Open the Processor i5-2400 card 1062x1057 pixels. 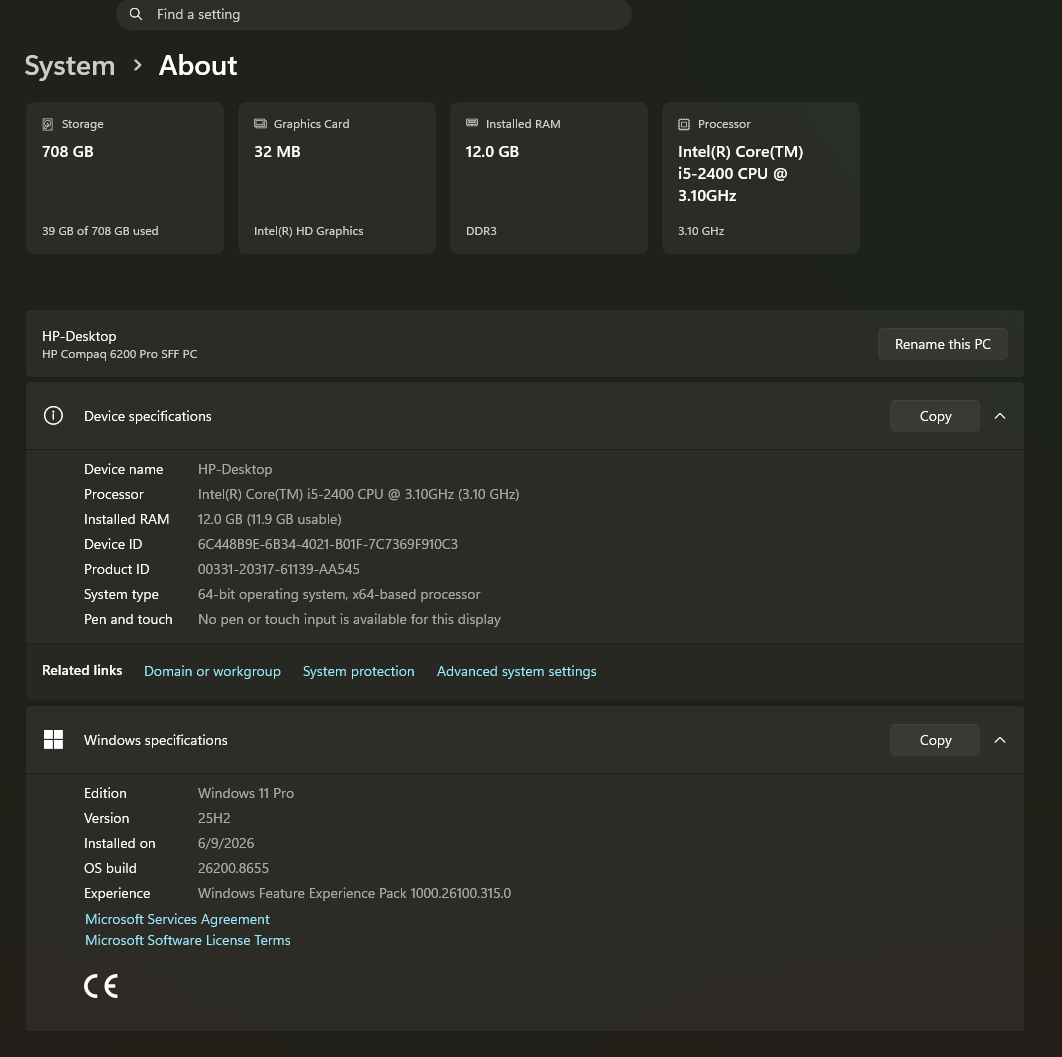(761, 178)
